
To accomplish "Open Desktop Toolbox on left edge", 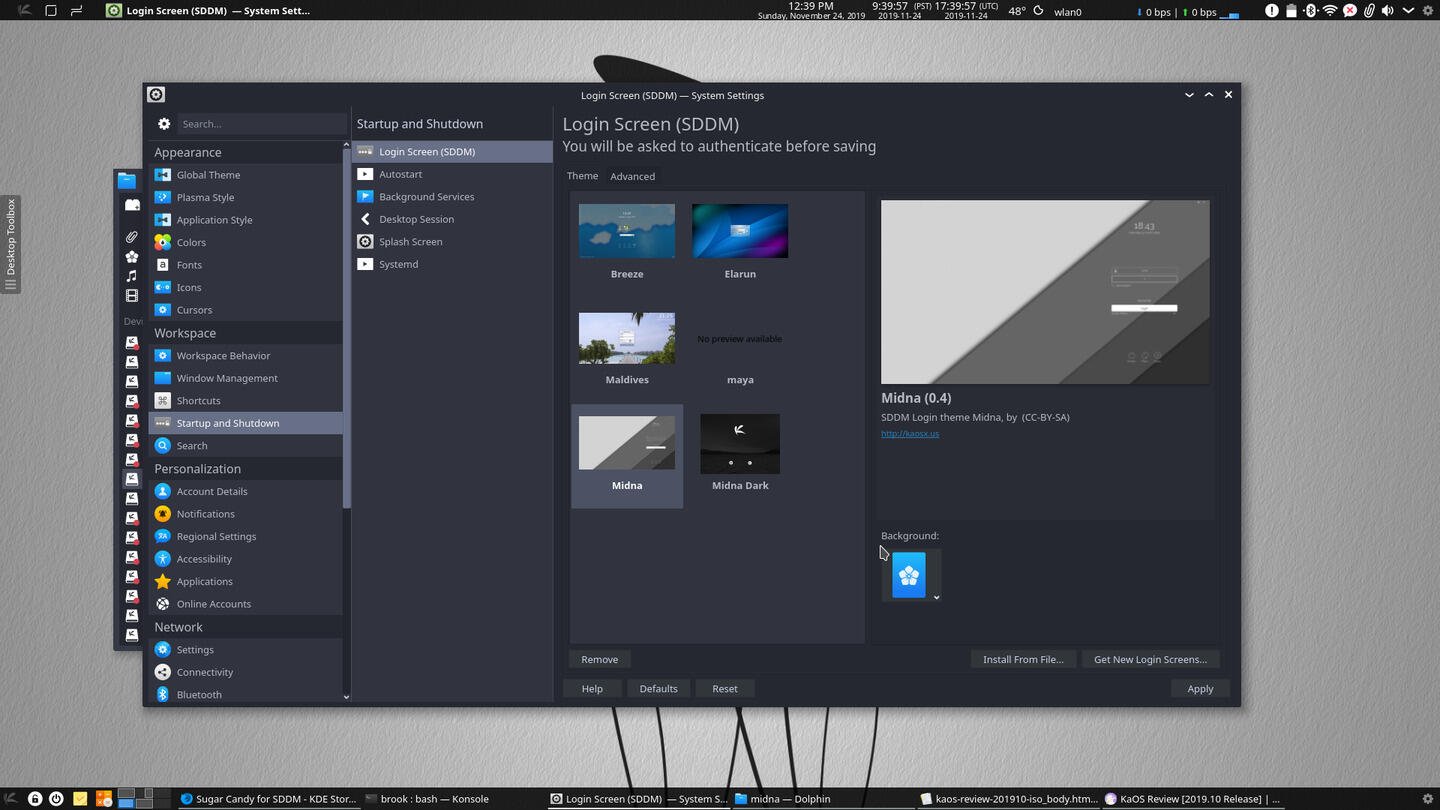I will [x=11, y=244].
